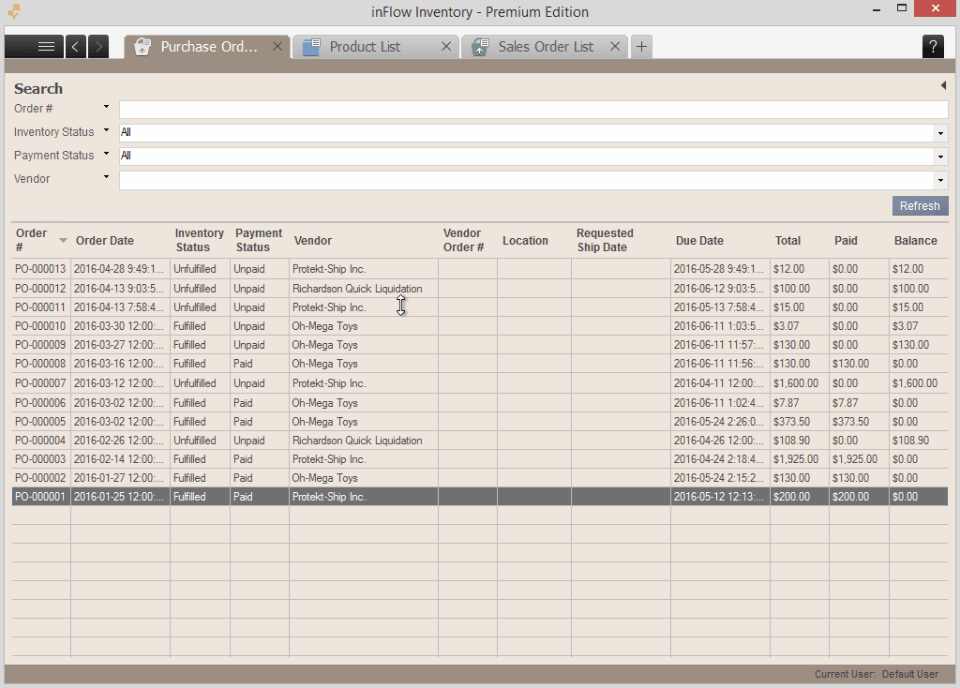960x688 pixels.
Task: Open Vendor filter type dropdown
Action: tap(107, 177)
